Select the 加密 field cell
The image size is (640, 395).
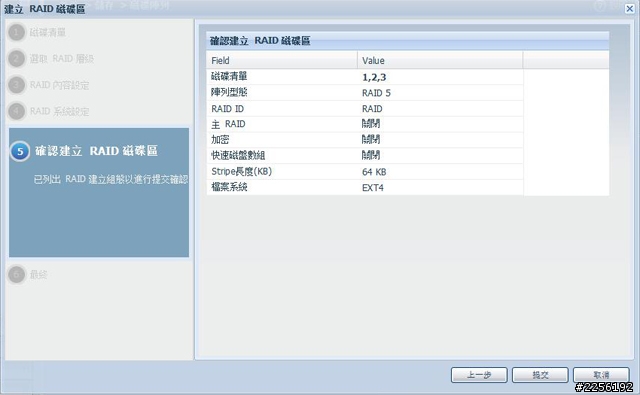tap(282, 140)
